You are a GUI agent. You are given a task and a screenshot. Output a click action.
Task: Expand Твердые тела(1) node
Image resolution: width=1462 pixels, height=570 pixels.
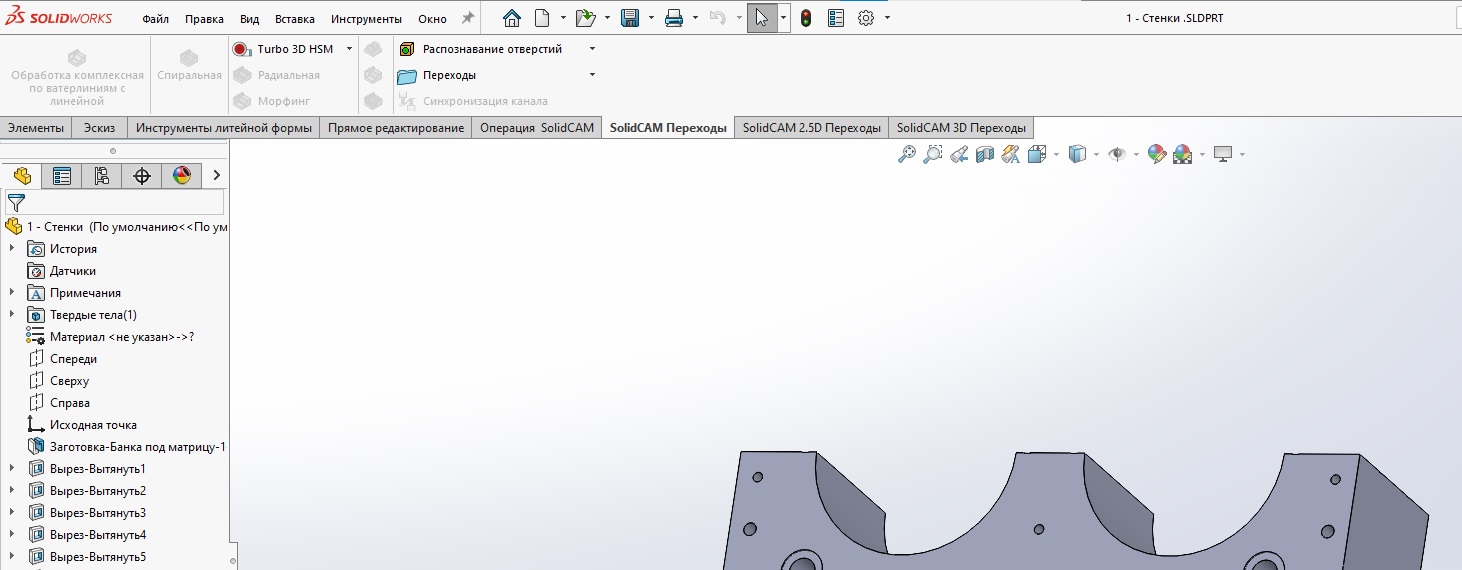coord(12,315)
